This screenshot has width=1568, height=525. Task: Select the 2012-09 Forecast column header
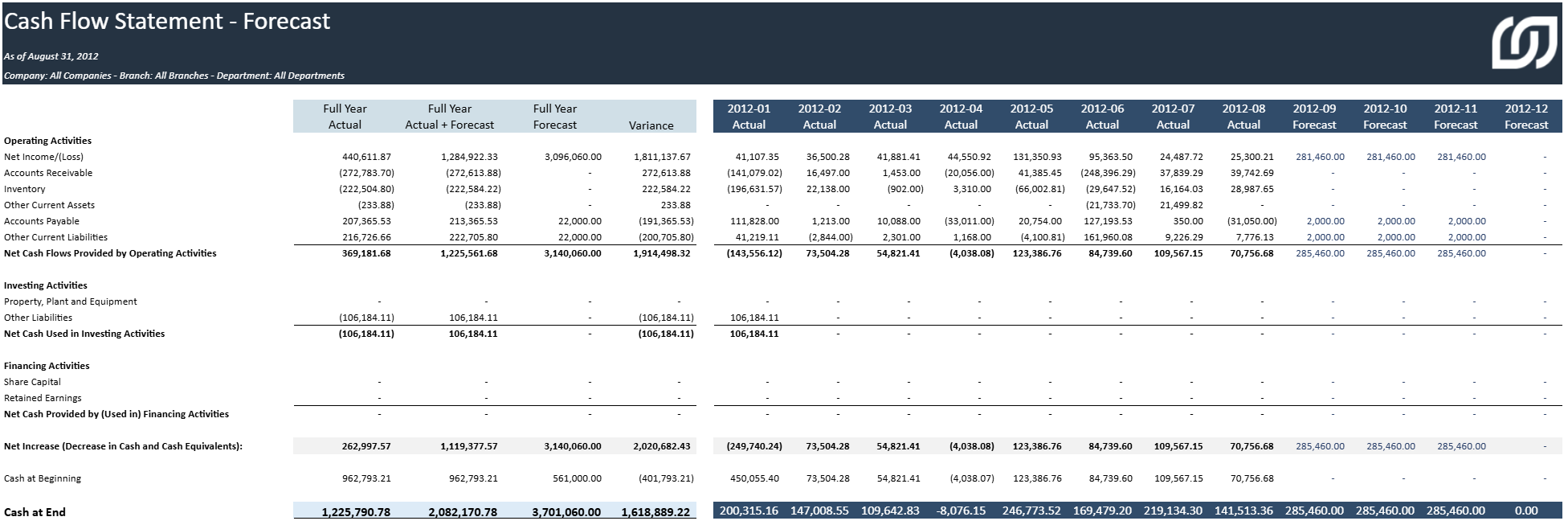tap(1313, 117)
